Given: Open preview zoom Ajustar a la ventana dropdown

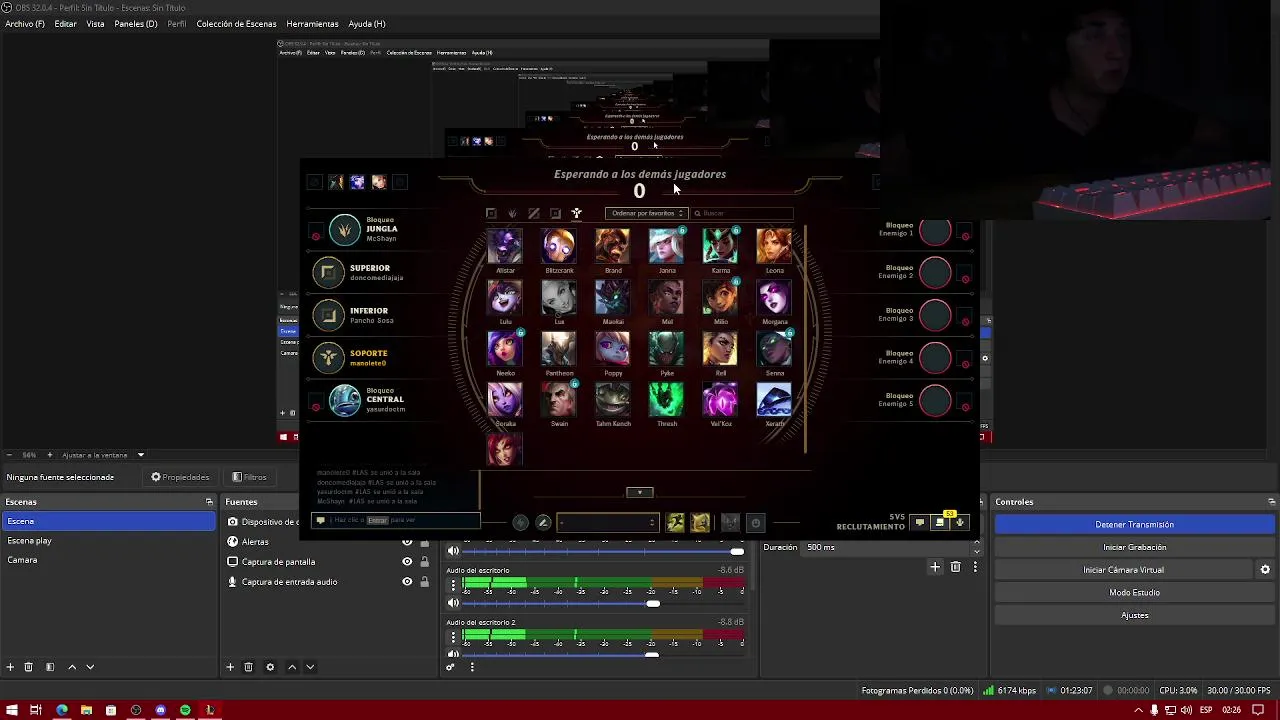Looking at the screenshot, I should (x=103, y=455).
